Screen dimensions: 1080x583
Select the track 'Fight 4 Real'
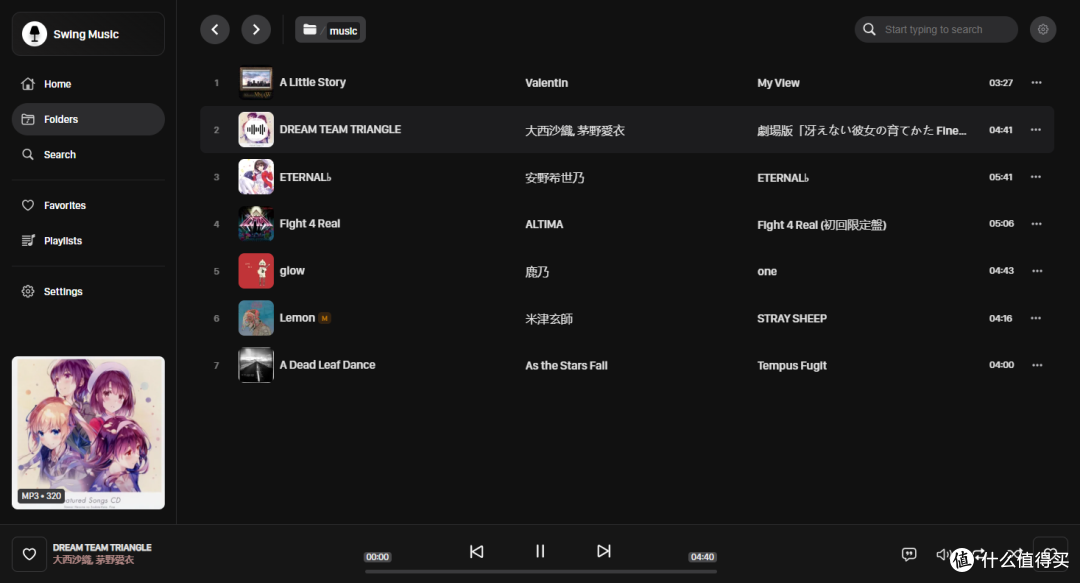coord(310,223)
